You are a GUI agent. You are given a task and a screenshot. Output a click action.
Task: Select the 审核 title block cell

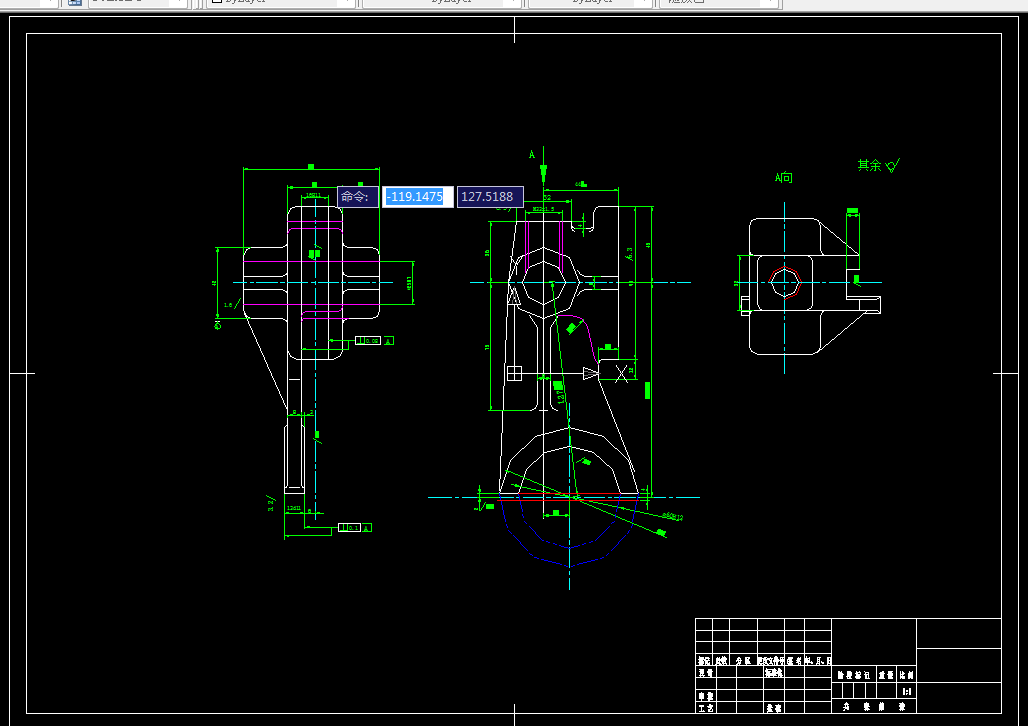click(x=706, y=696)
